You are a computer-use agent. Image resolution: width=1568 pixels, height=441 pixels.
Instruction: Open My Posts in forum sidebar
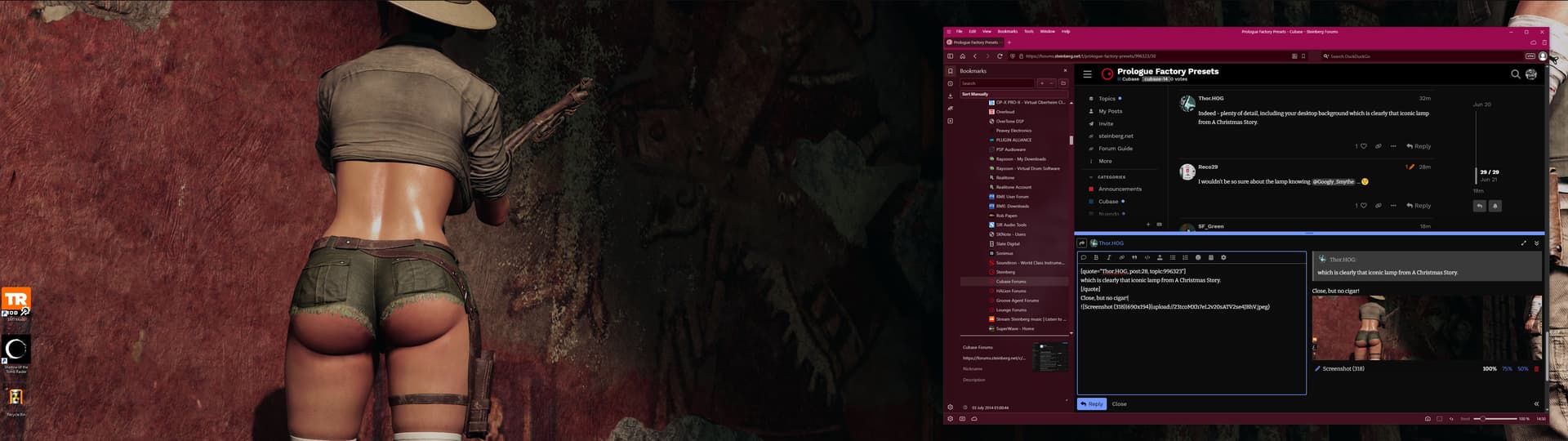click(x=1110, y=111)
